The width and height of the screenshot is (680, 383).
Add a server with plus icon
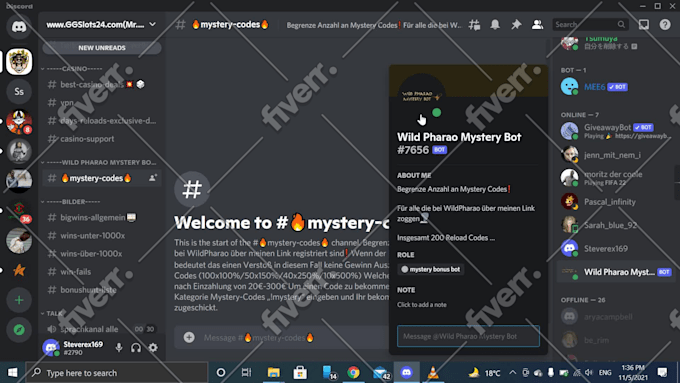coord(19,300)
